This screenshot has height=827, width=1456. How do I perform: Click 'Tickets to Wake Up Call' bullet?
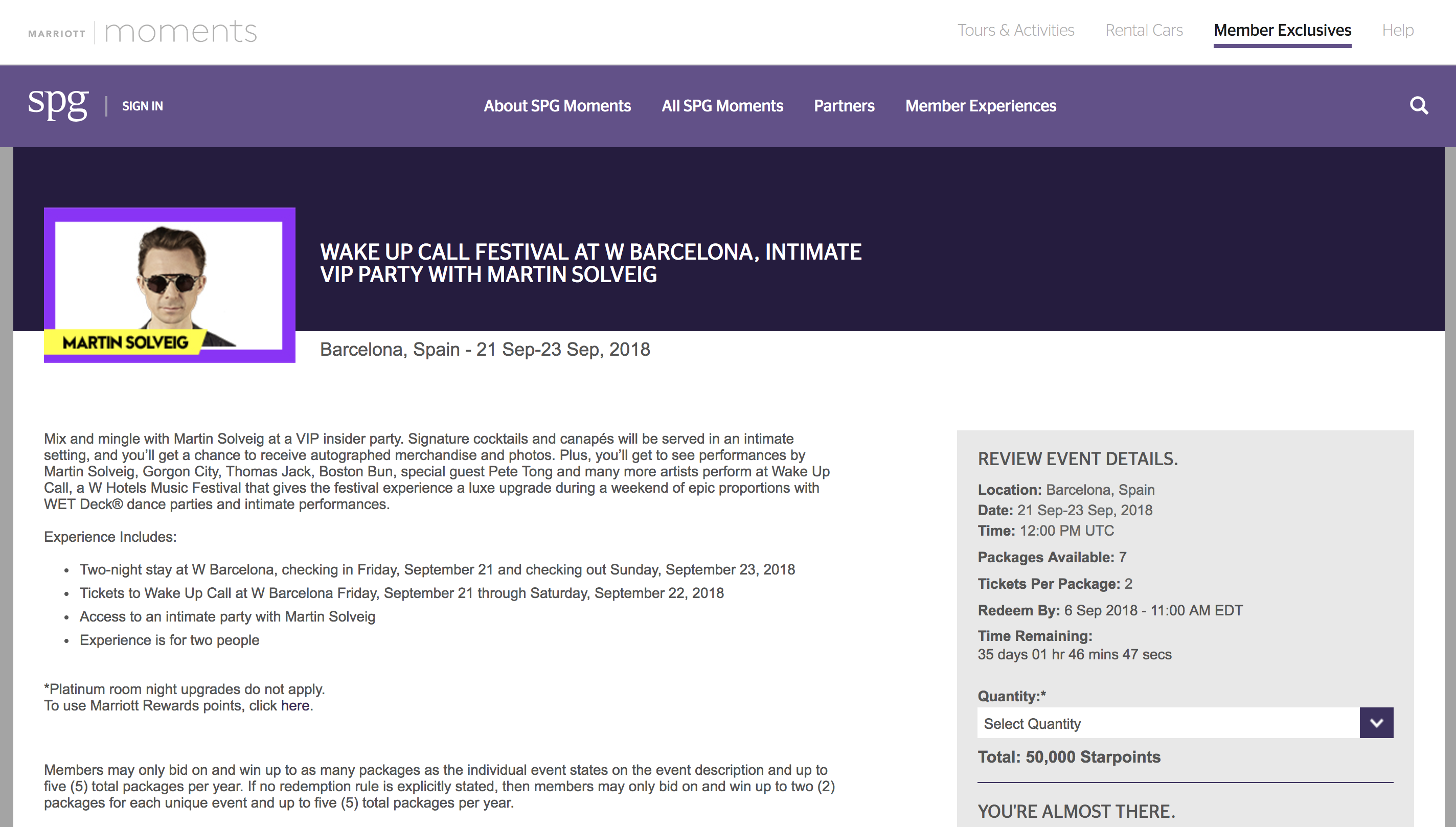pos(402,593)
